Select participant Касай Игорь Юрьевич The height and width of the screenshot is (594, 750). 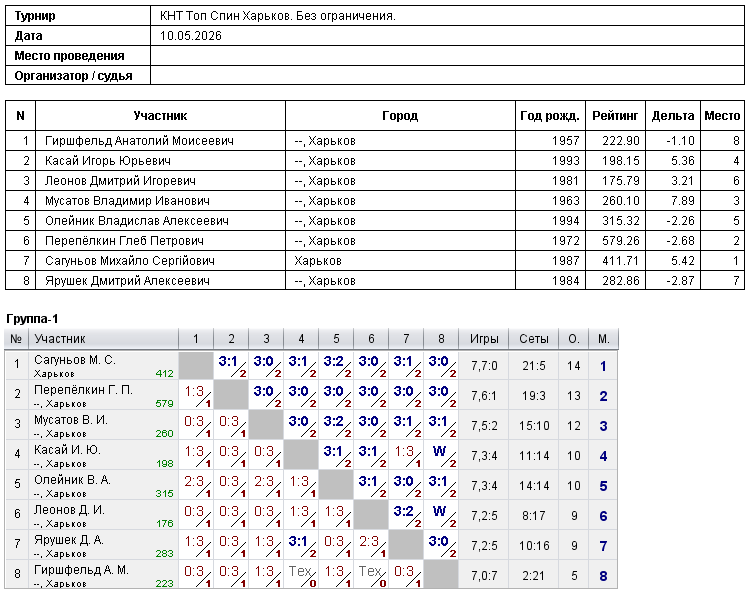click(x=108, y=161)
